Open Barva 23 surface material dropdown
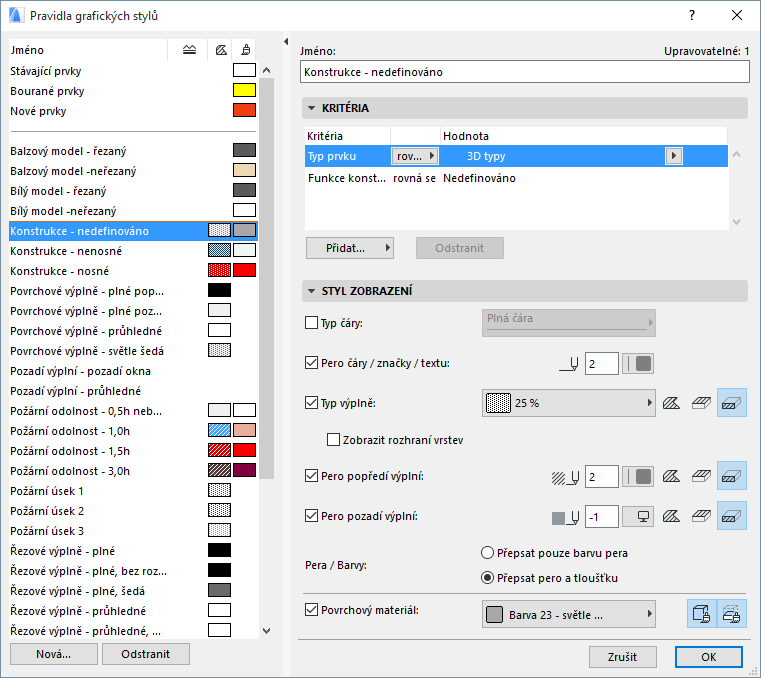The width and height of the screenshot is (761, 678). point(568,614)
